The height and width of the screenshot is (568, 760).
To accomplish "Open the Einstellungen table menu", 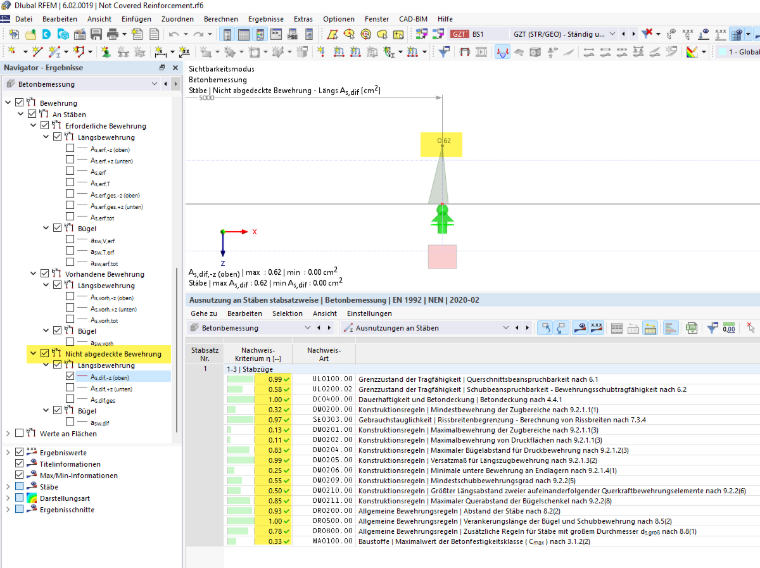I will [369, 314].
